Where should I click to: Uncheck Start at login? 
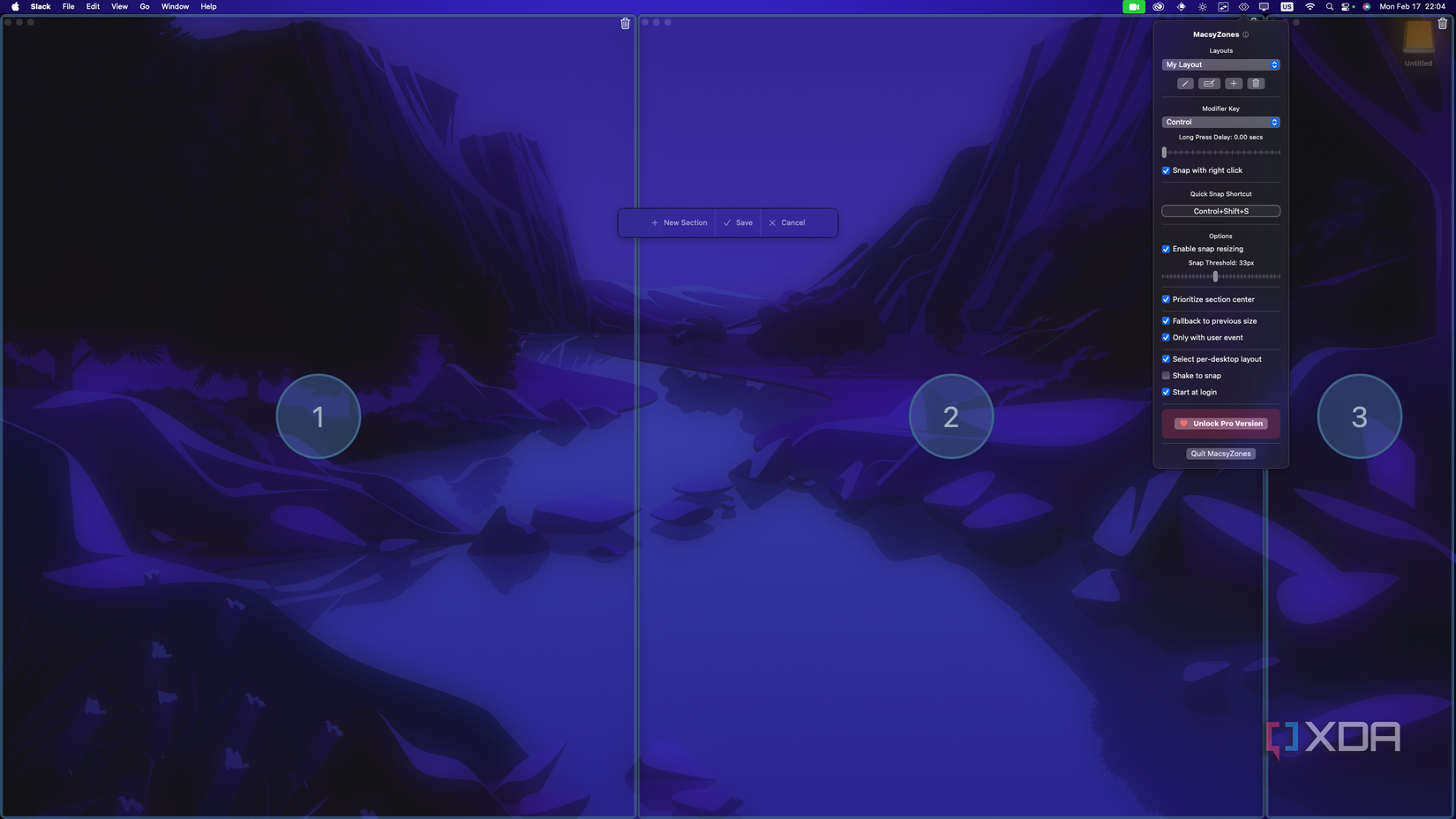[1166, 392]
